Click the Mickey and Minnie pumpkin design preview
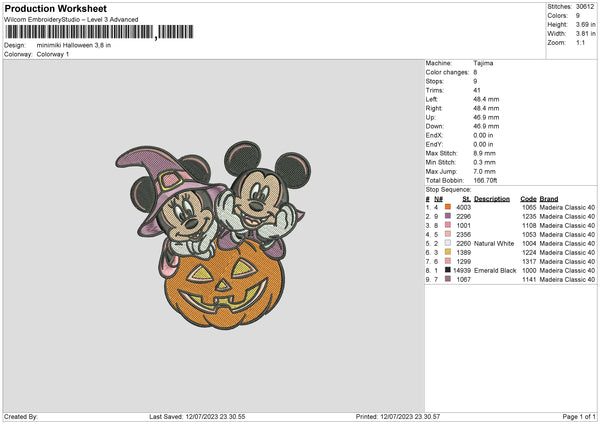The image size is (600, 424). pyautogui.click(x=213, y=235)
